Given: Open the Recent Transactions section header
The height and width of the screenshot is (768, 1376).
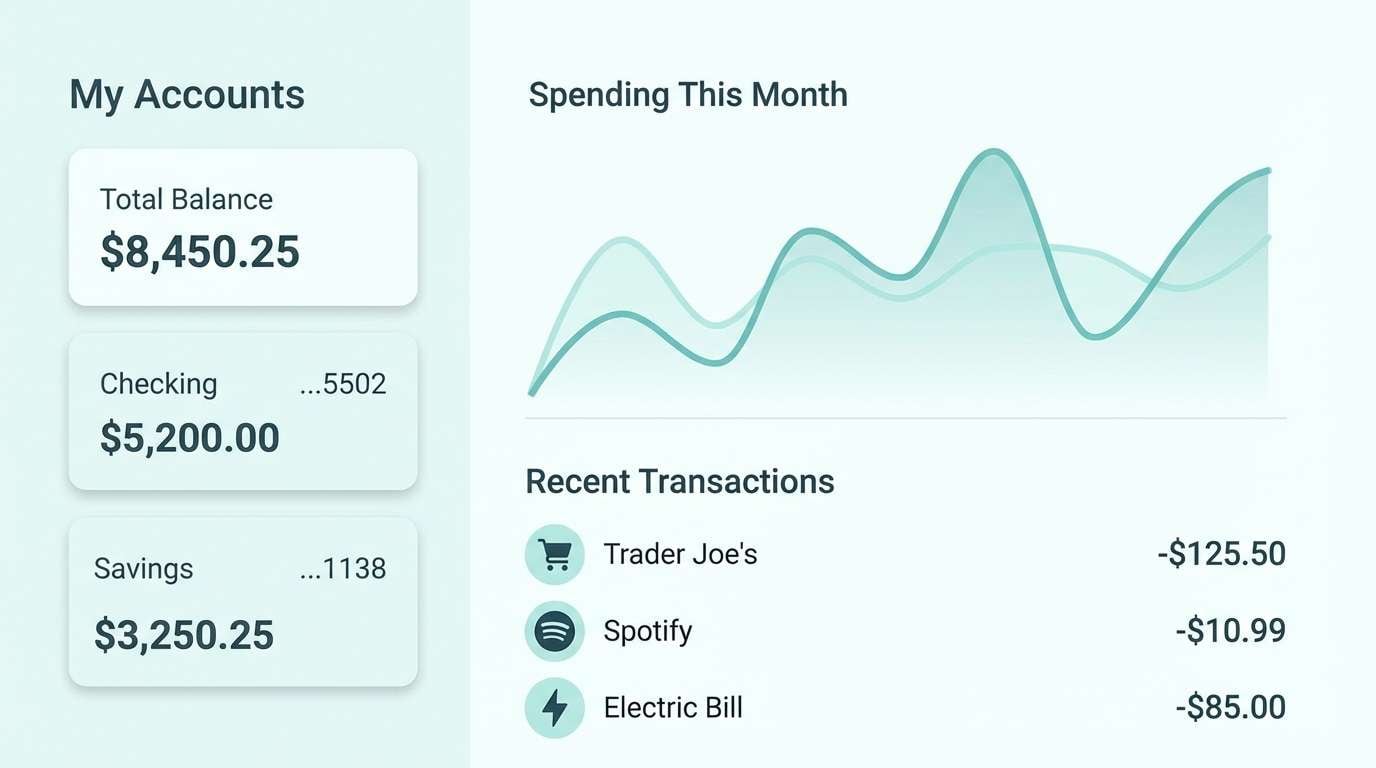Looking at the screenshot, I should (x=680, y=481).
